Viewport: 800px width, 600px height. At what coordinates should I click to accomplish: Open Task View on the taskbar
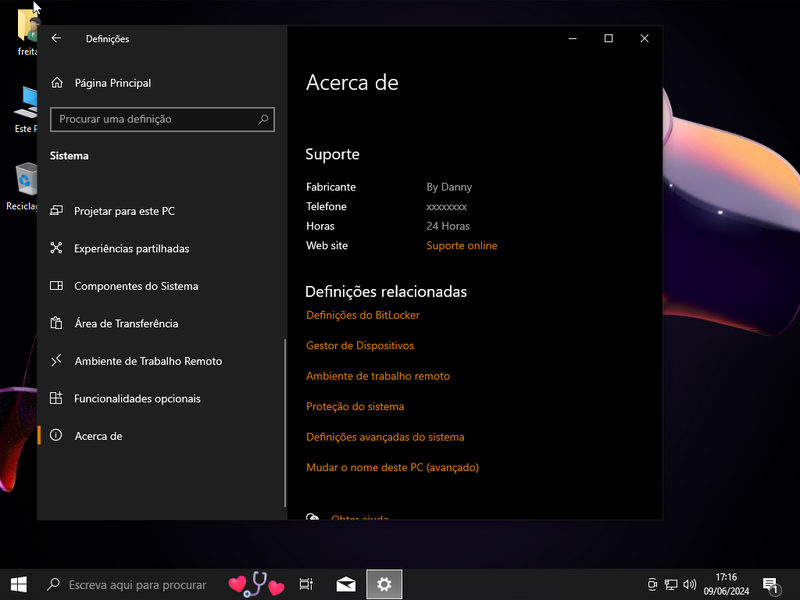[x=306, y=584]
